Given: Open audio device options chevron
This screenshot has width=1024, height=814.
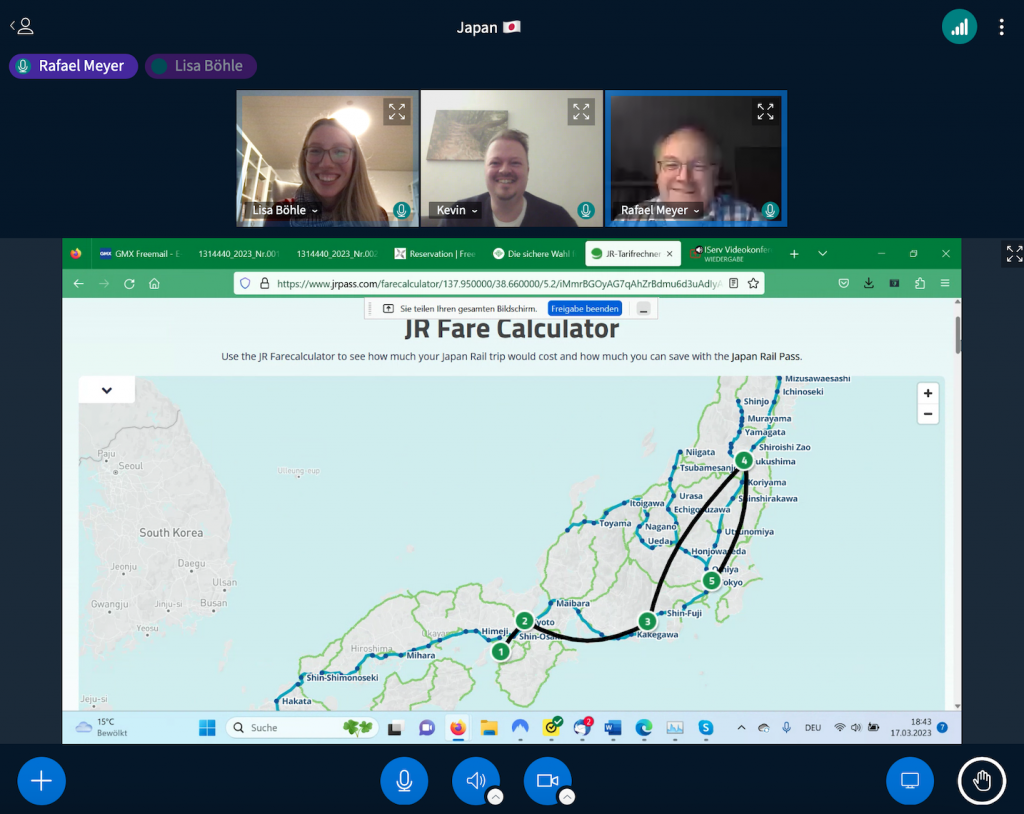Looking at the screenshot, I should tap(495, 797).
